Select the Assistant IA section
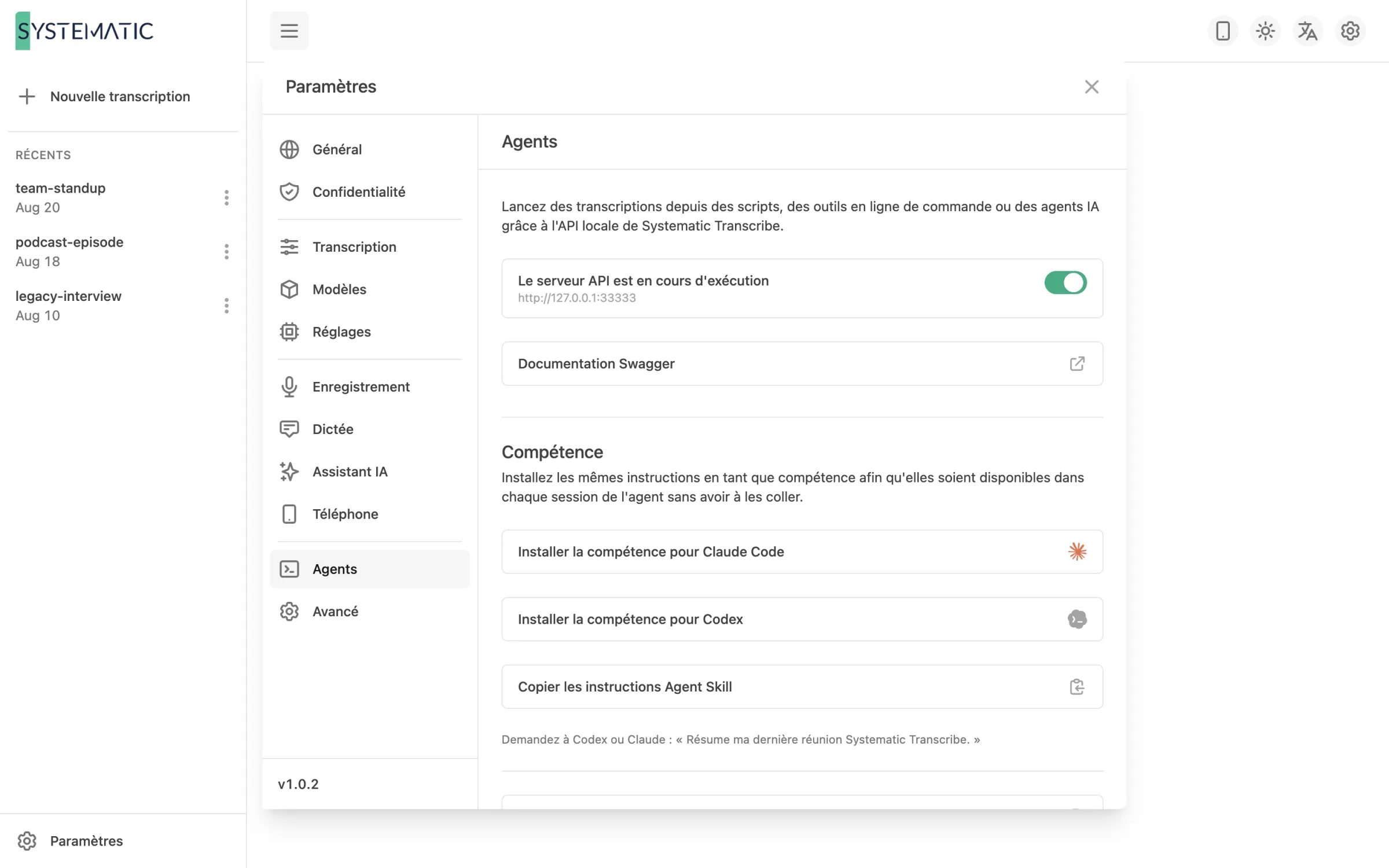This screenshot has width=1389, height=868. pyautogui.click(x=370, y=472)
